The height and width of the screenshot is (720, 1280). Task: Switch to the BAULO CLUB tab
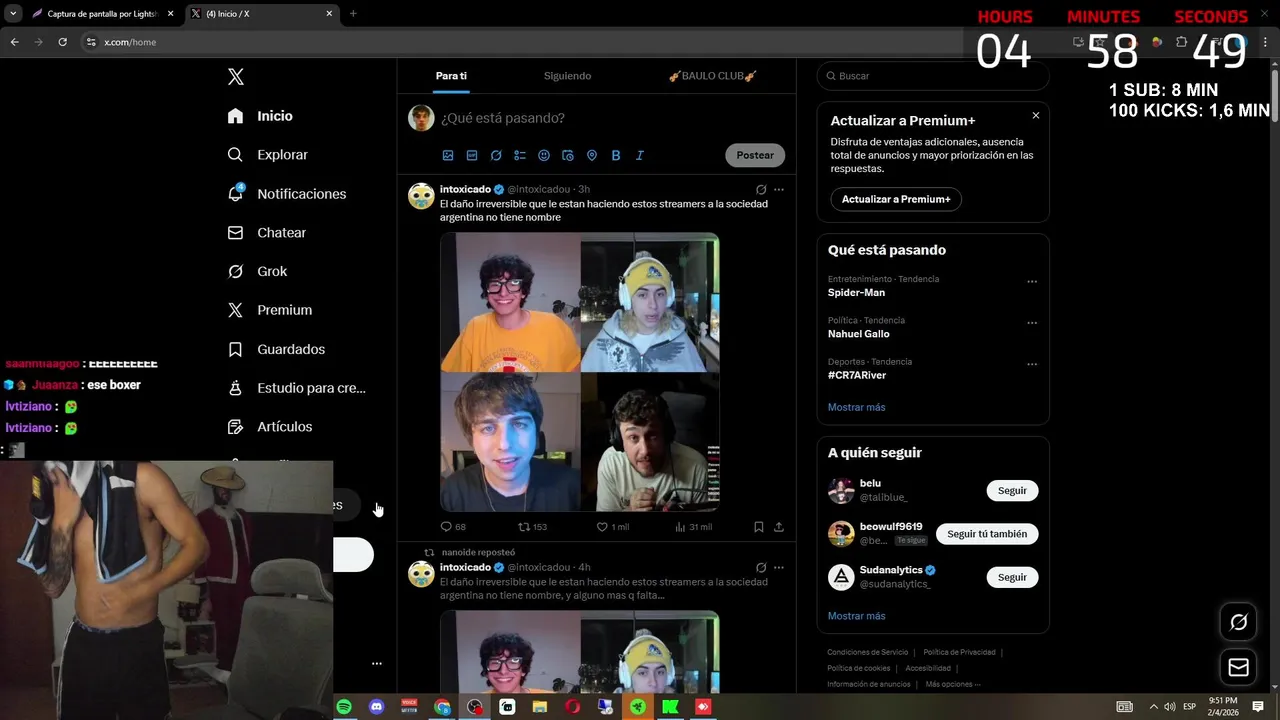712,76
